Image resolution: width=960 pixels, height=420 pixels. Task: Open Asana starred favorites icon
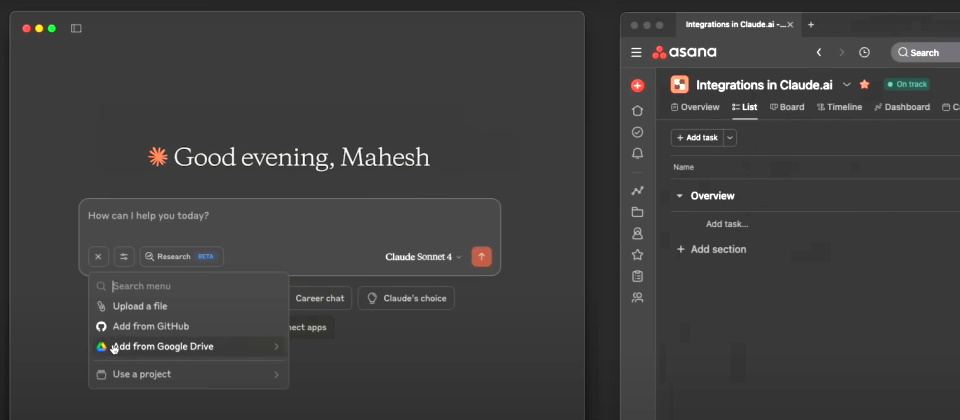637,255
